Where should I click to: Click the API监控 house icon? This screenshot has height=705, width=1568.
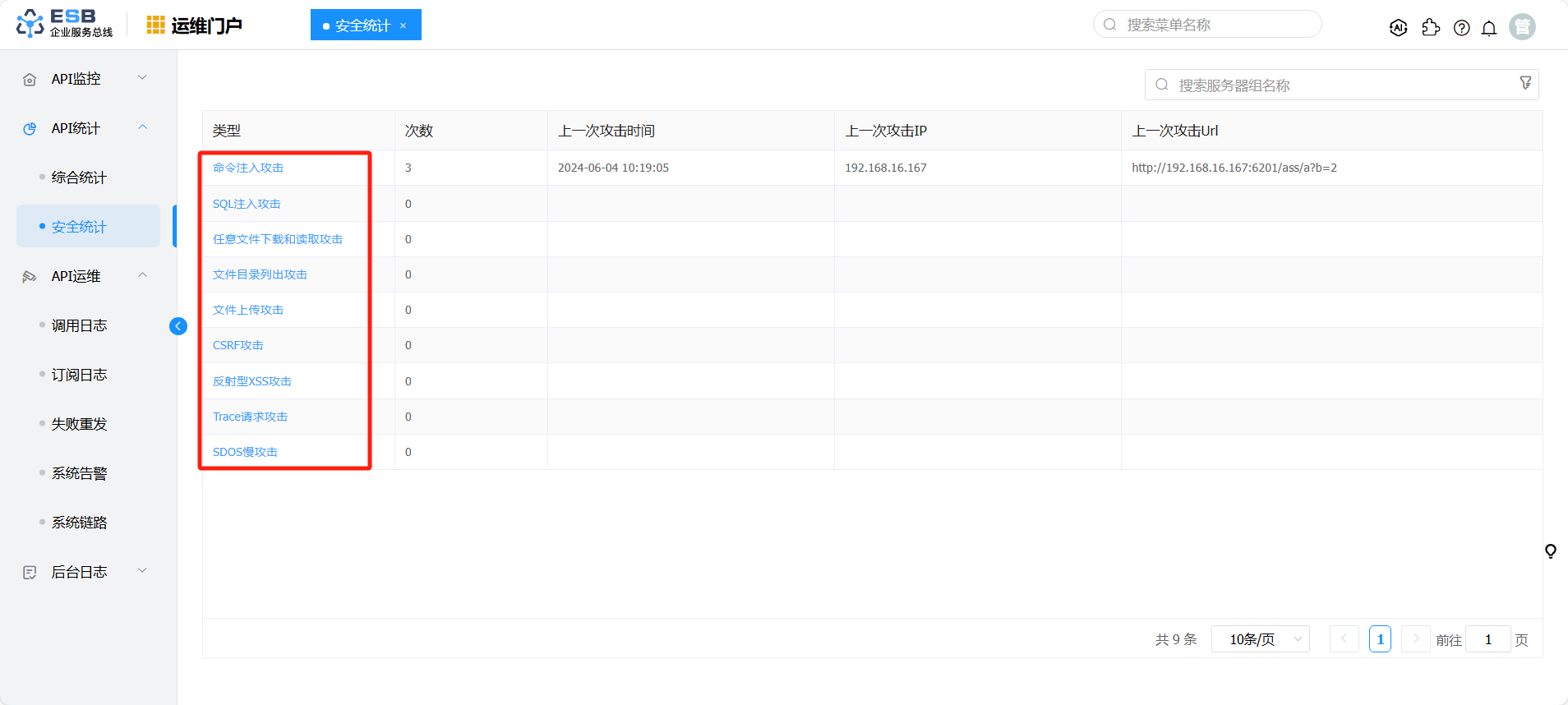point(30,80)
